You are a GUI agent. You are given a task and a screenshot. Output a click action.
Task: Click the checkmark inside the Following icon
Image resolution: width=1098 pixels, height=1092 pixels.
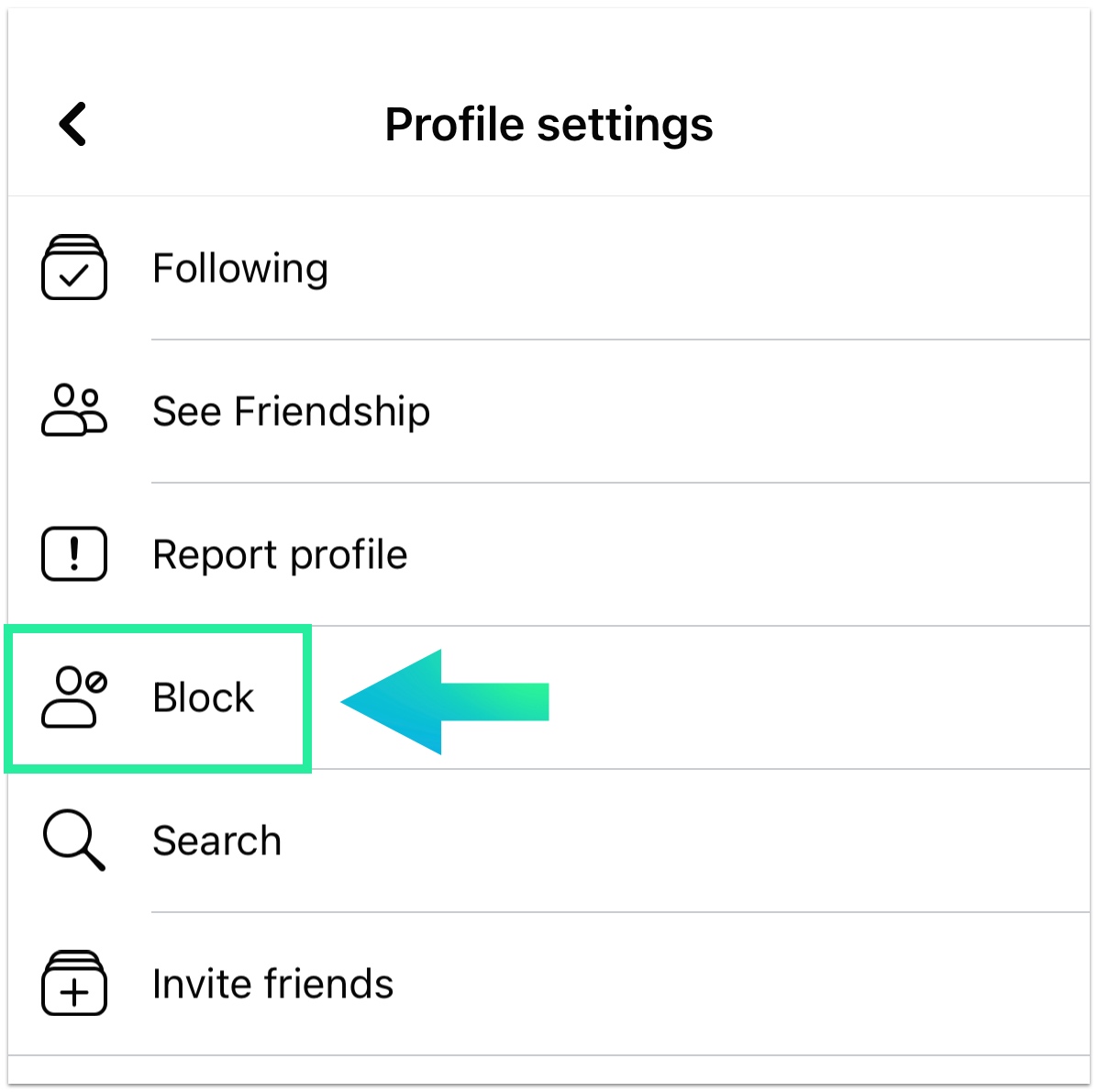point(74,276)
